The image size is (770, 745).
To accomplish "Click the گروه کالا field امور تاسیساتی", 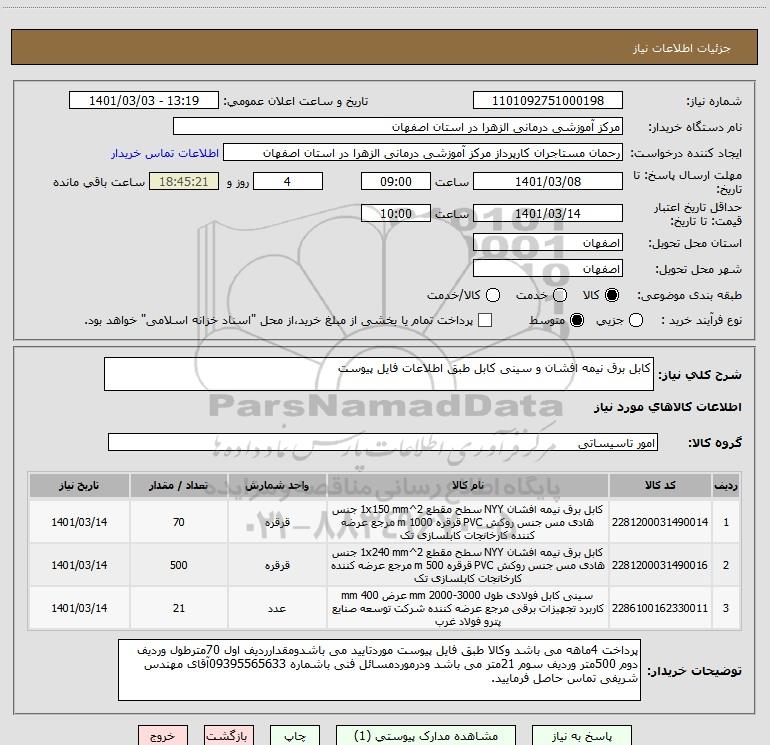I will (x=383, y=442).
